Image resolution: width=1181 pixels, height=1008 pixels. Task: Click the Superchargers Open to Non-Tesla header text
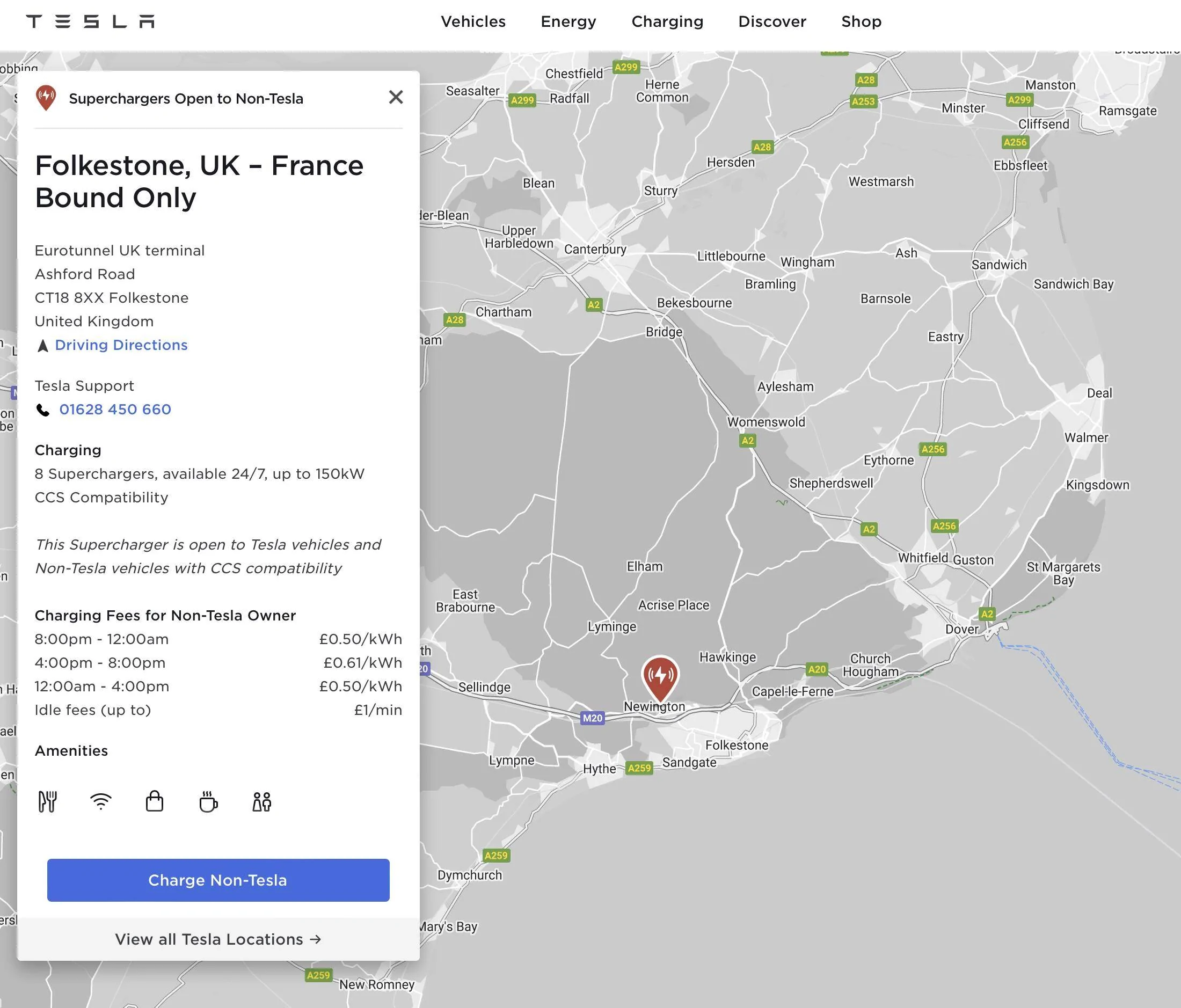click(x=186, y=99)
